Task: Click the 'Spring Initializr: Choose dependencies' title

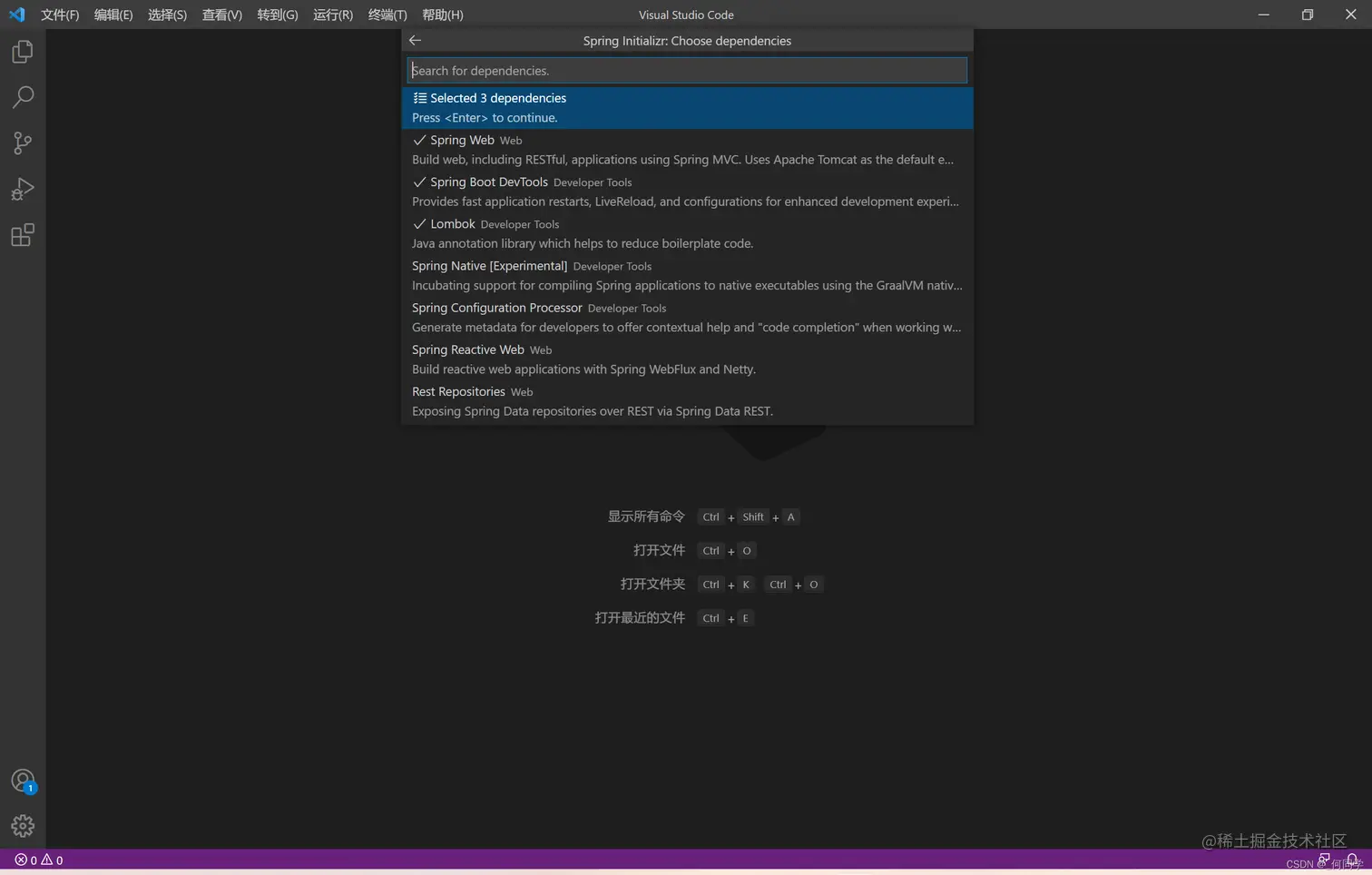Action: 687,41
